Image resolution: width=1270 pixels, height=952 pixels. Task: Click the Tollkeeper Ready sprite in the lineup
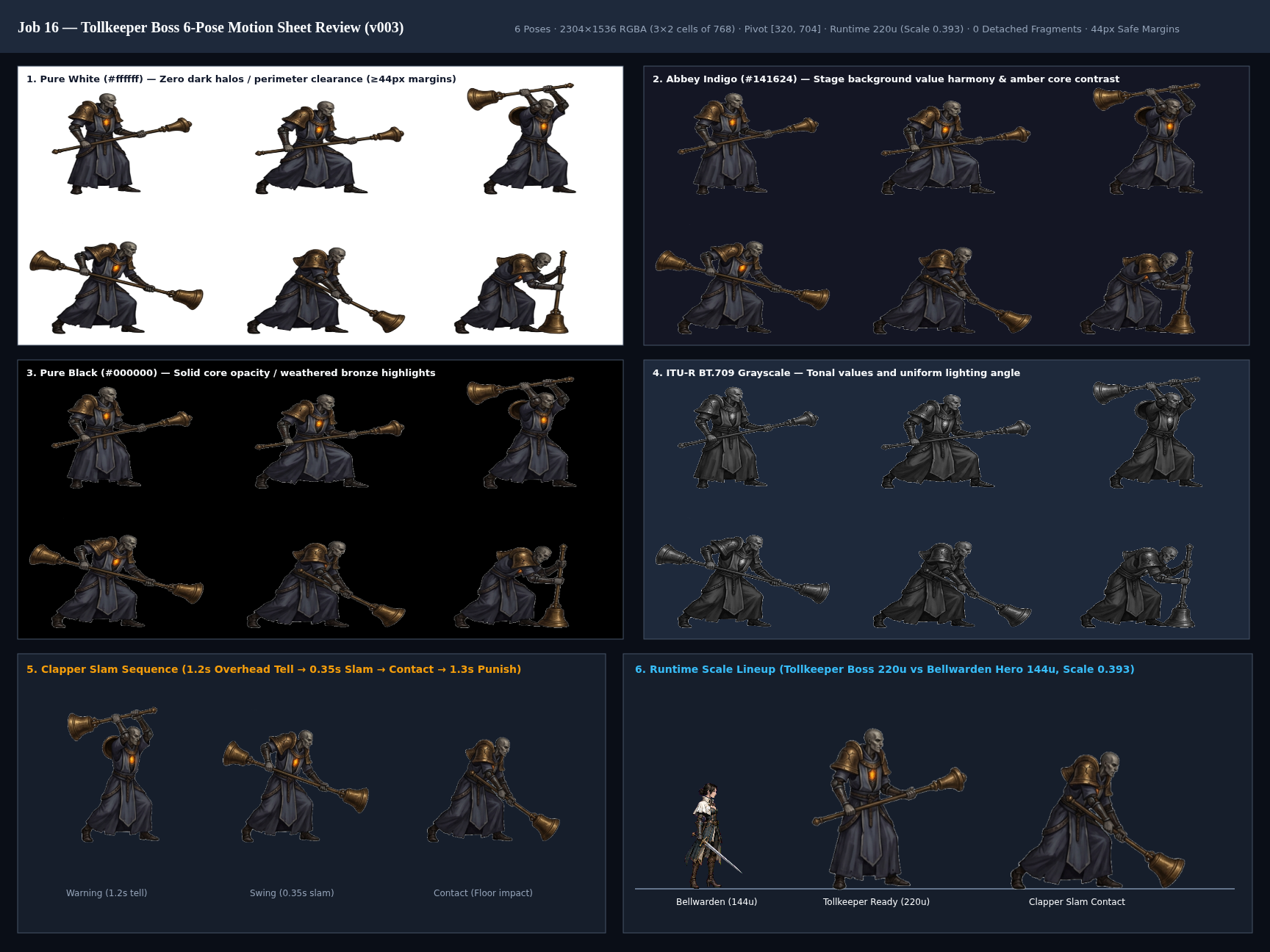[889, 808]
